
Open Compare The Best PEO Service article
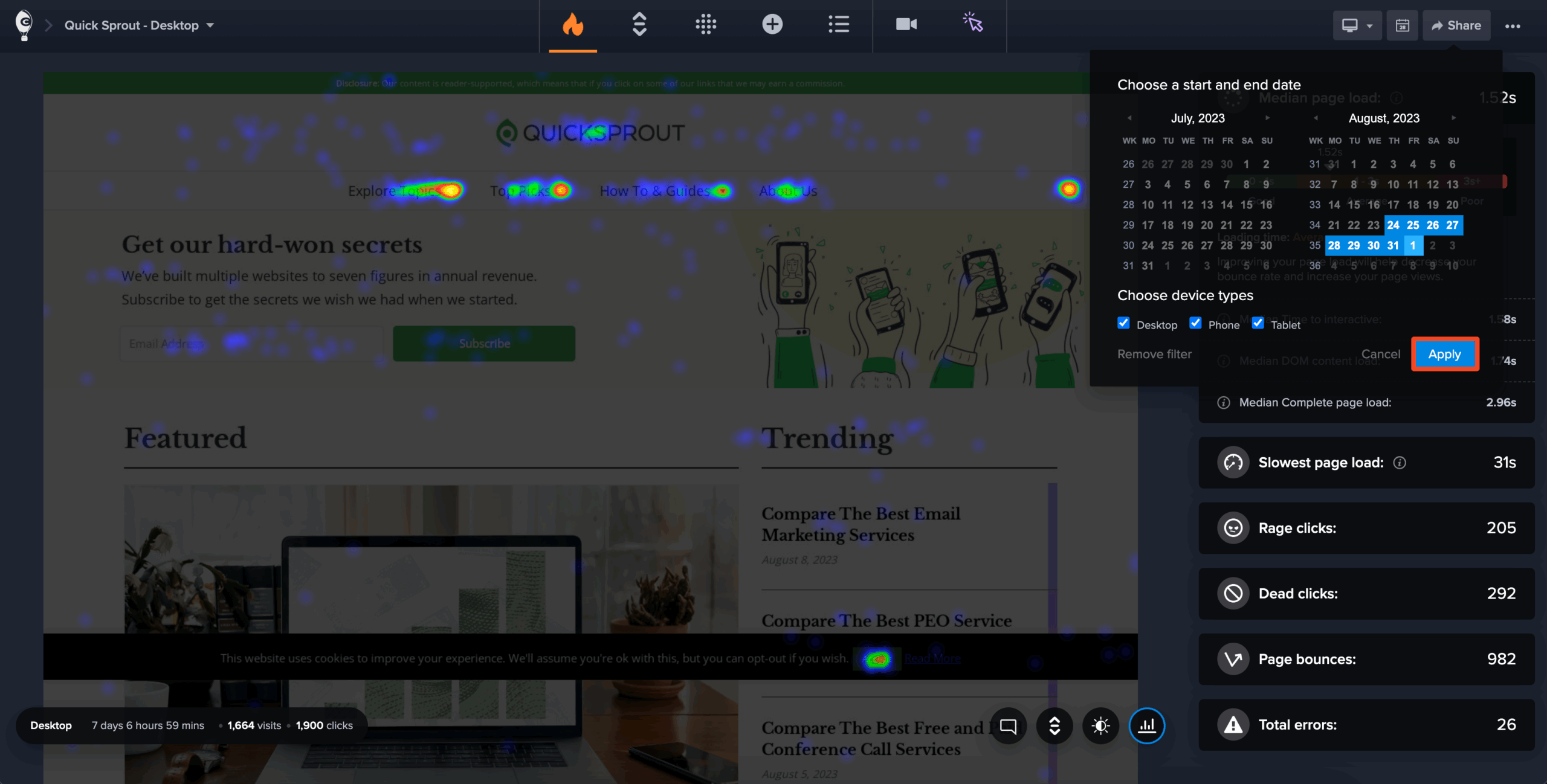pyautogui.click(x=887, y=621)
